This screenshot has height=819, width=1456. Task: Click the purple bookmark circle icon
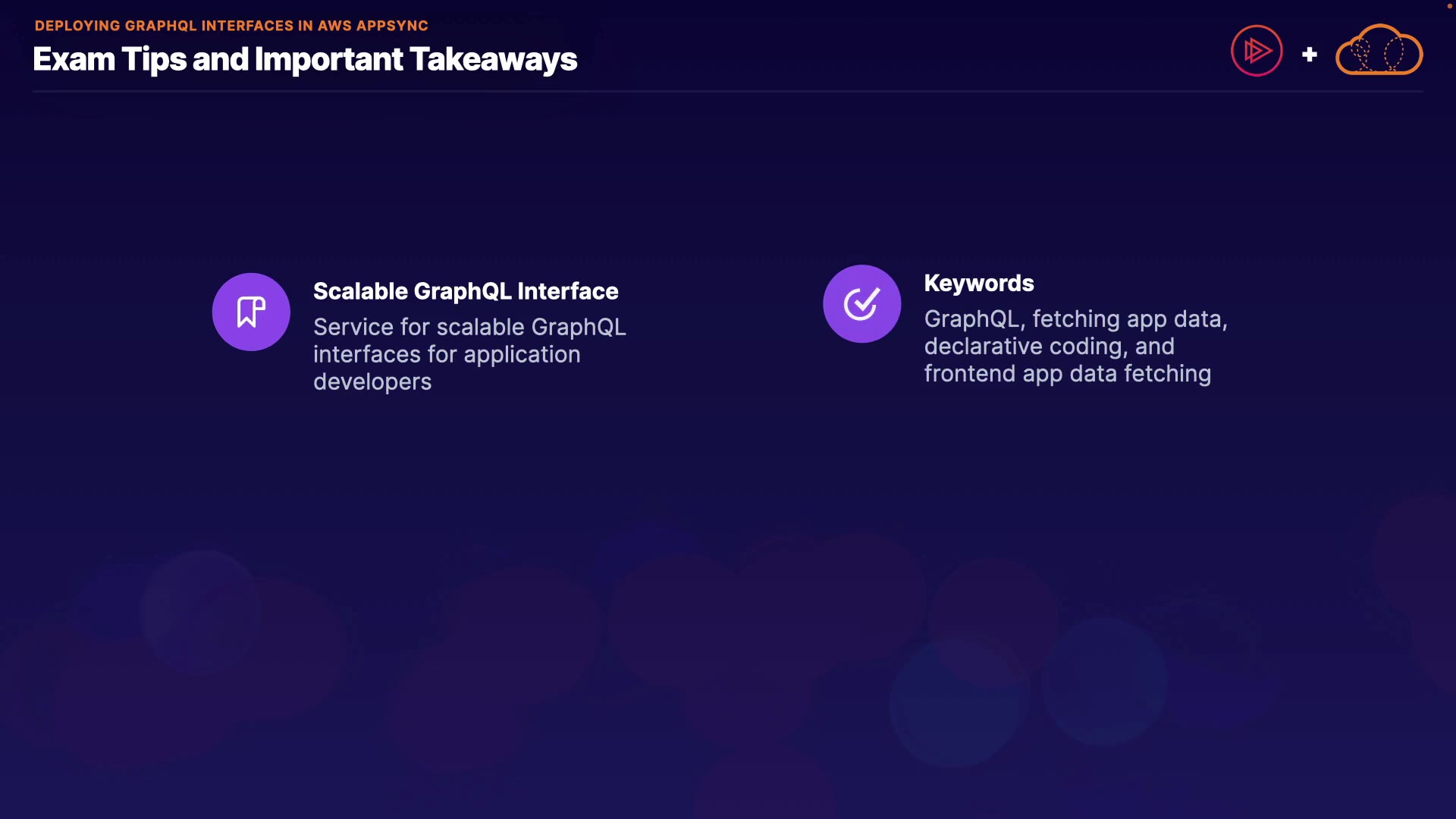(x=251, y=312)
